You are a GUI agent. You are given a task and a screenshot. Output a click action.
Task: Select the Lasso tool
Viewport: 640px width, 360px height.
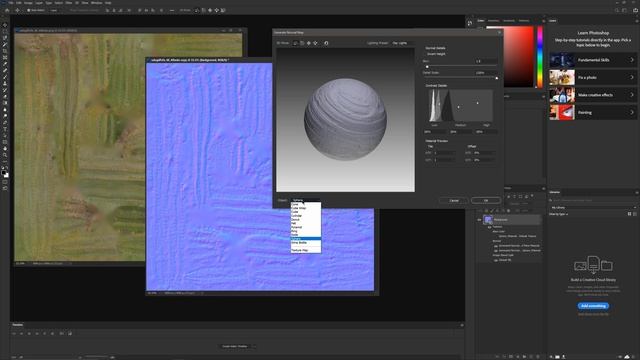pyautogui.click(x=5, y=38)
